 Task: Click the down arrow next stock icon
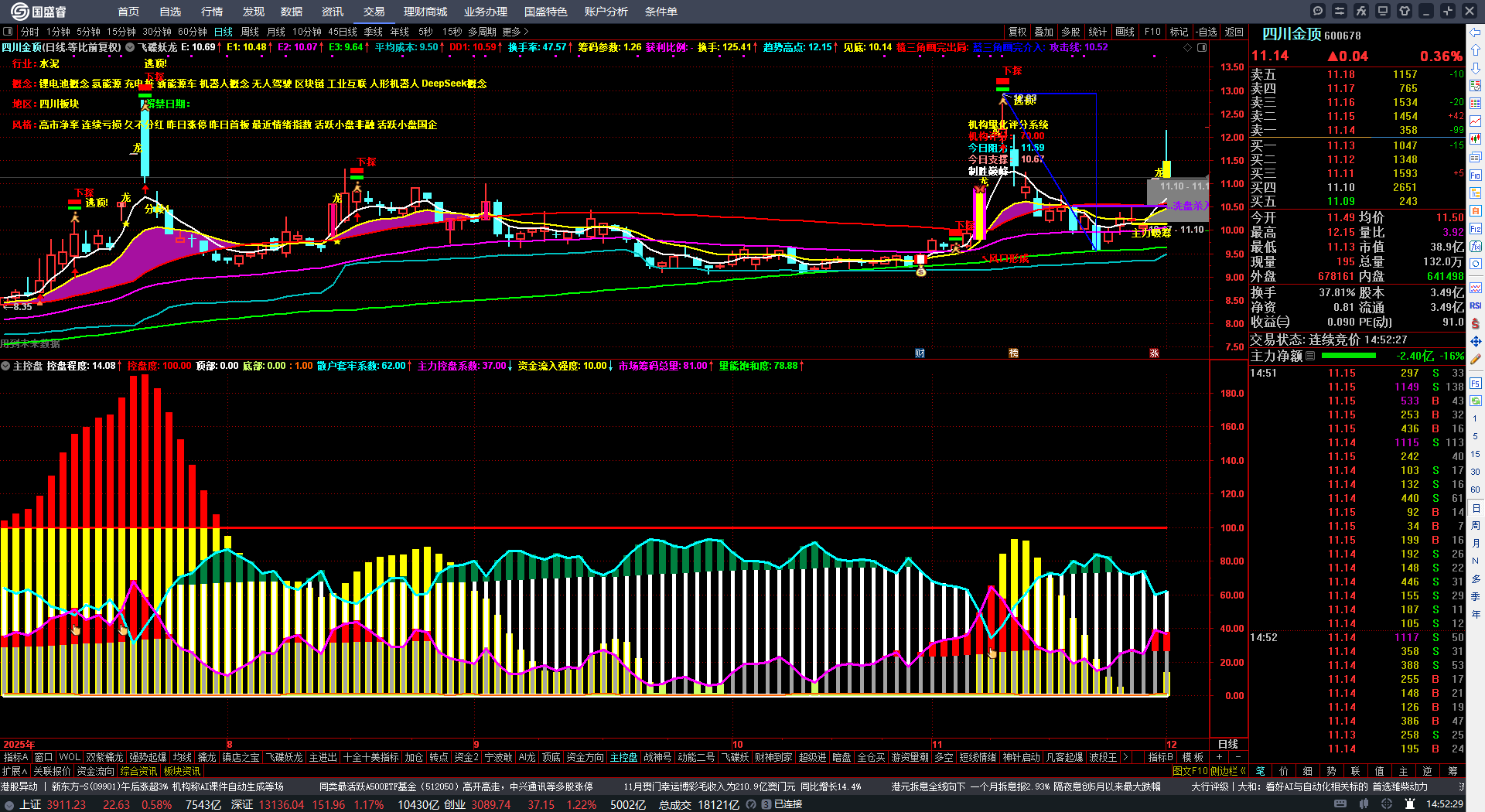(1476, 68)
